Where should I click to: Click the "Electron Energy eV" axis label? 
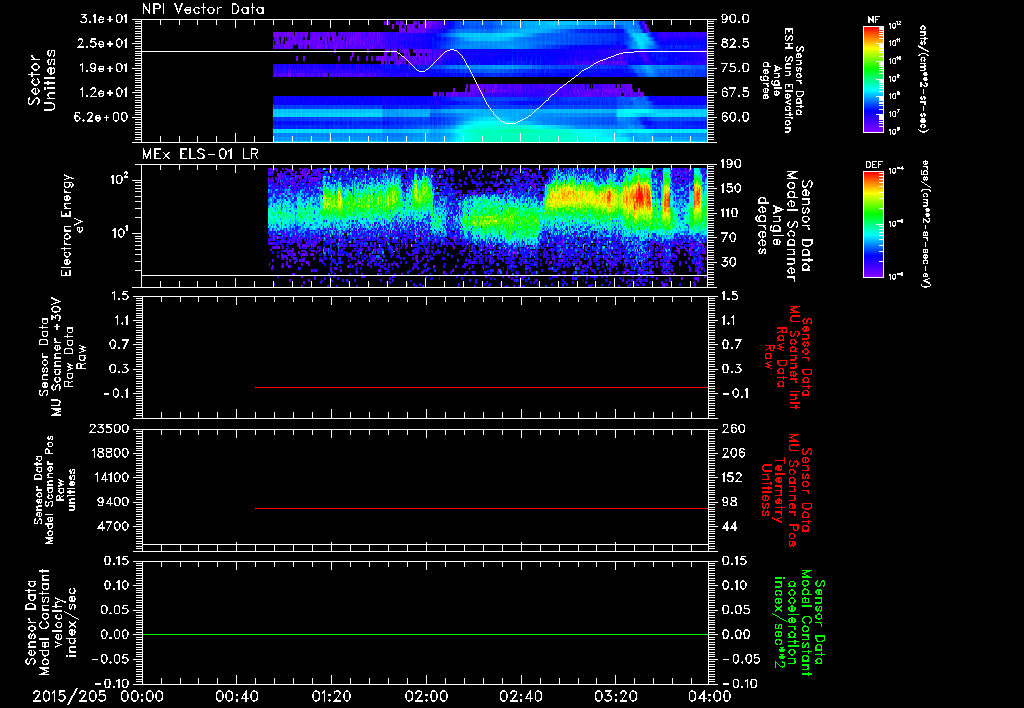(x=73, y=225)
